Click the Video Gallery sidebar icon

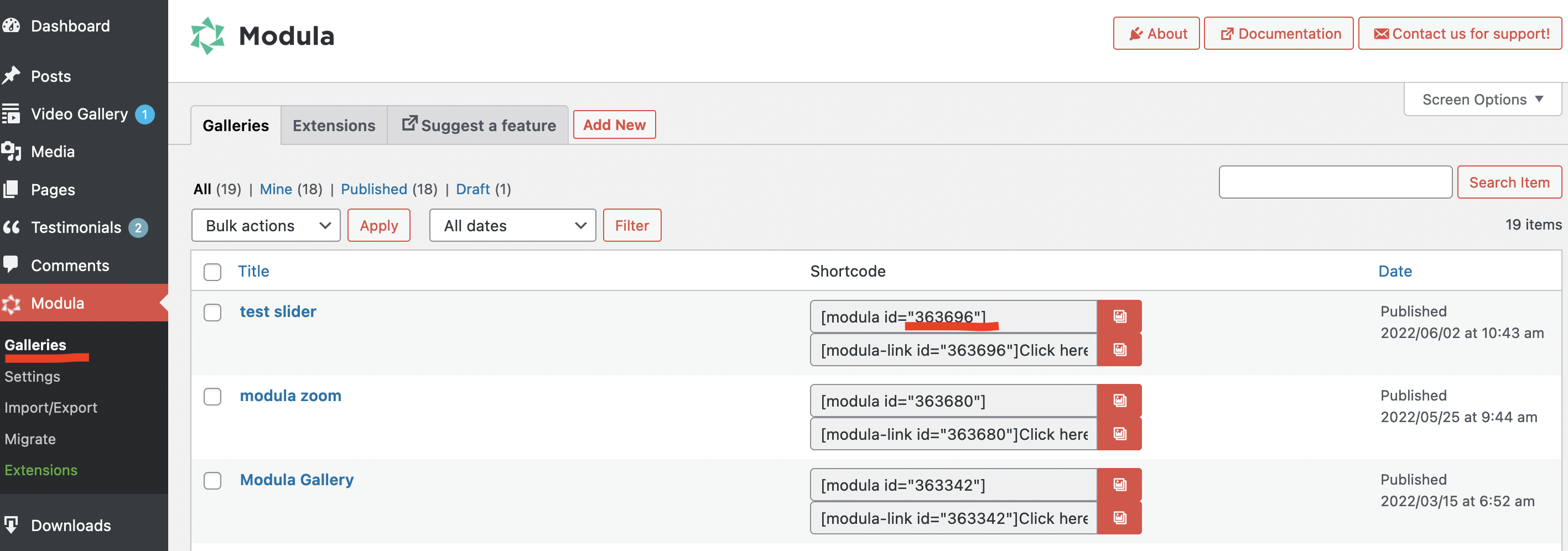coord(11,114)
